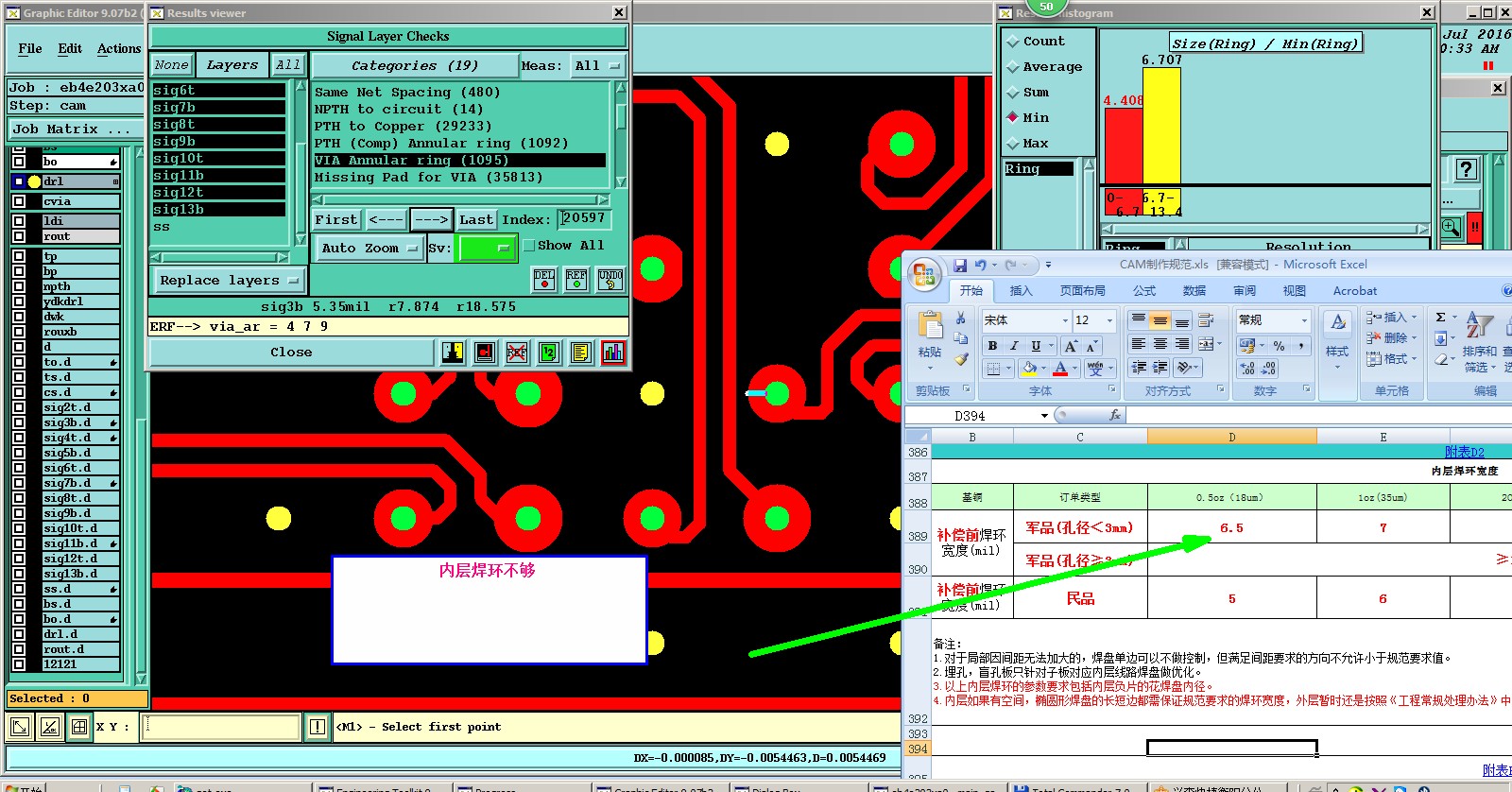Screen dimensions: 1512x792
Task: Click the red font color A icon
Action: pyautogui.click(x=1060, y=368)
